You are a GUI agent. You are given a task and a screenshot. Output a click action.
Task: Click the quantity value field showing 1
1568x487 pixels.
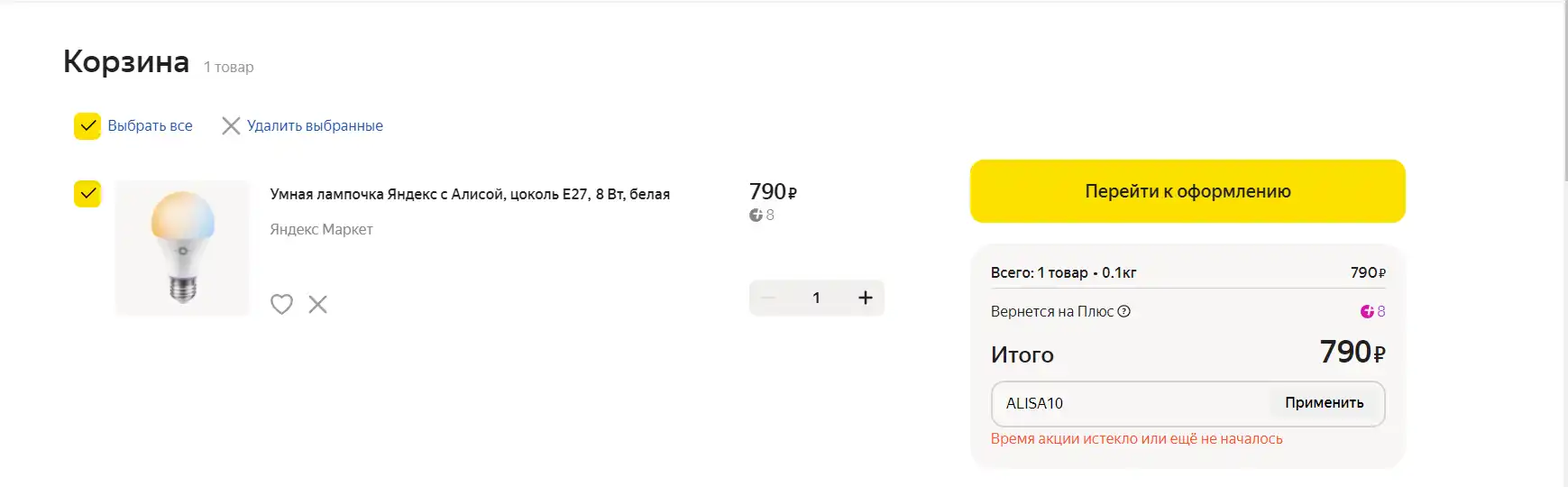coord(816,298)
